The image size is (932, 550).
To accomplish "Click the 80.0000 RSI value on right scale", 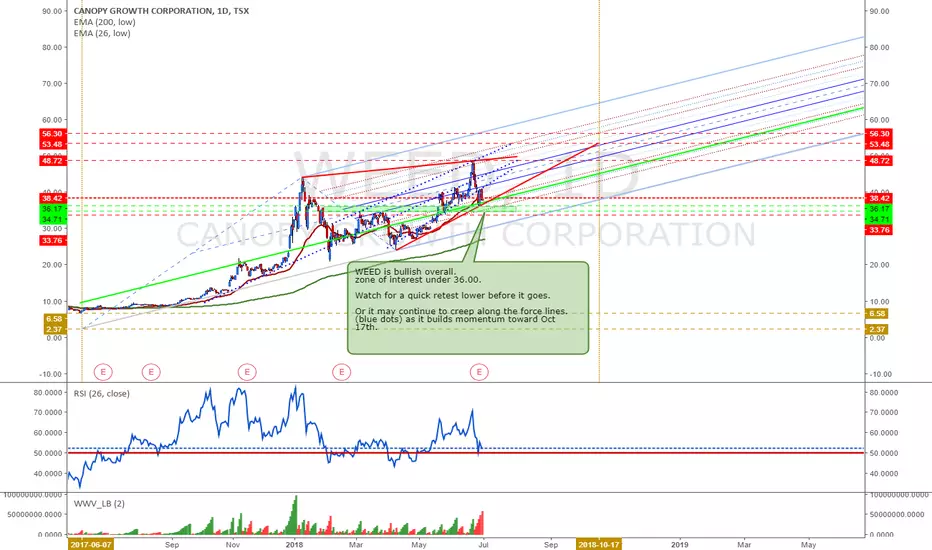I will click(884, 392).
